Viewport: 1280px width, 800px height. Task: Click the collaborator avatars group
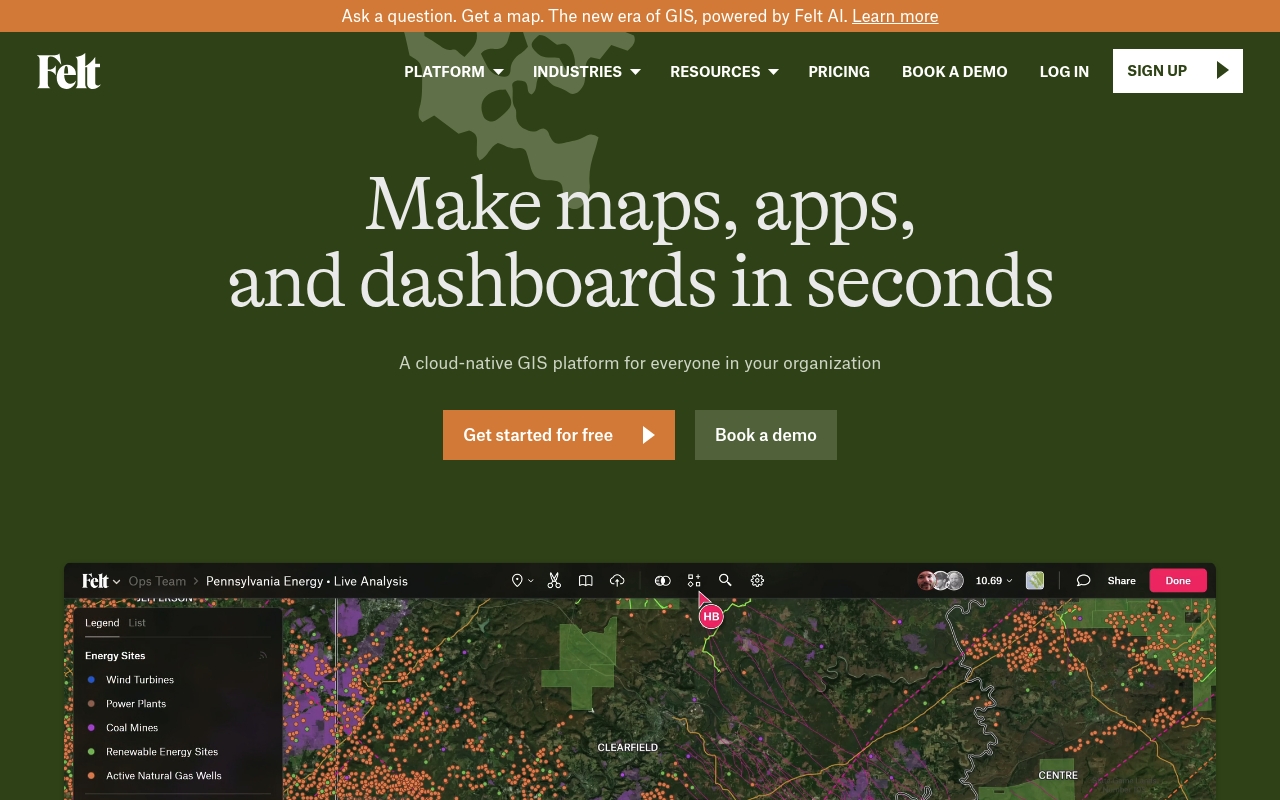(x=940, y=580)
